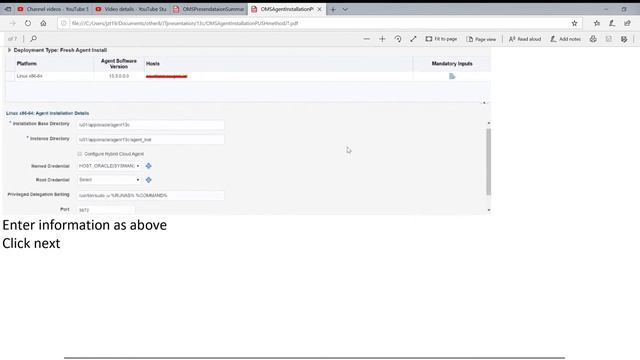Click the Mandatory Inputs column header
640x360 pixels.
[x=452, y=64]
